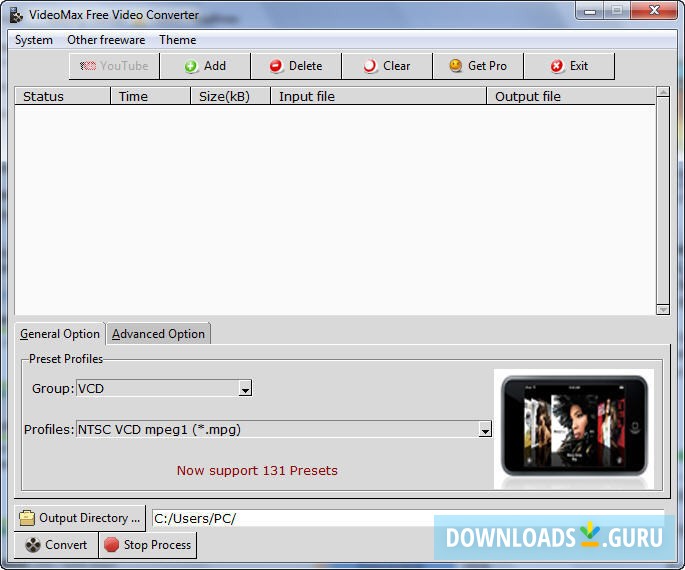Click the green Add icon
Image resolution: width=685 pixels, height=570 pixels.
(190, 66)
